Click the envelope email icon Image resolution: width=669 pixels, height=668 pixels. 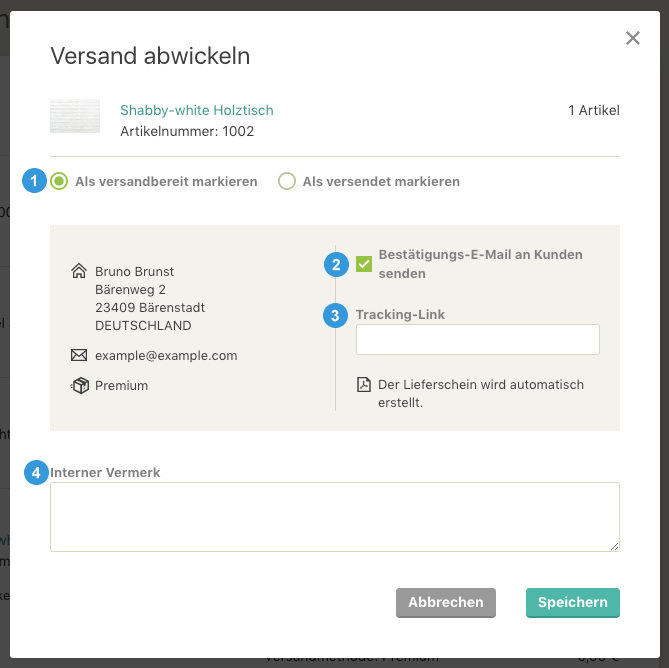(79, 355)
